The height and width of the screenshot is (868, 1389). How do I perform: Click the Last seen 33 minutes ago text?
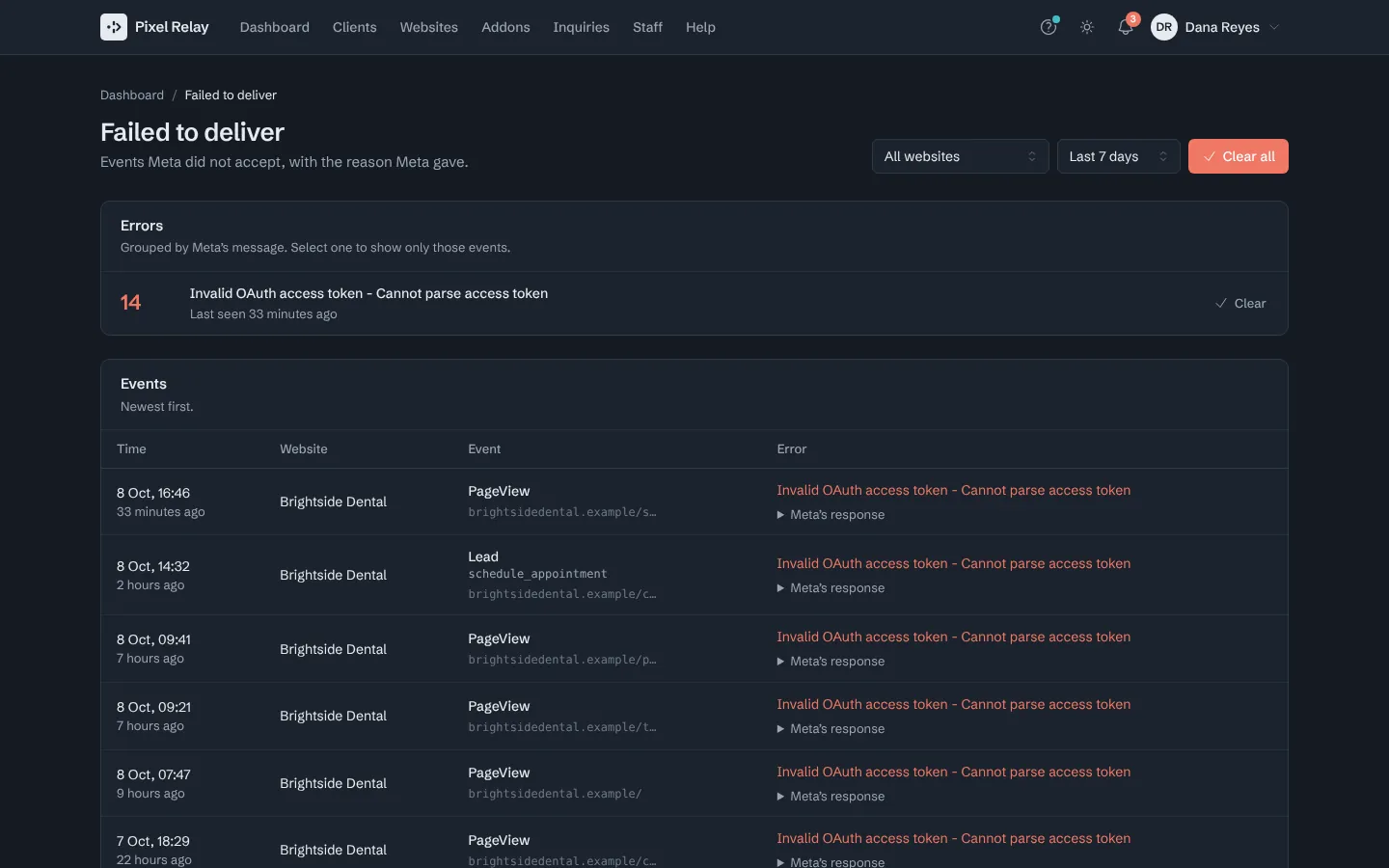pyautogui.click(x=263, y=314)
